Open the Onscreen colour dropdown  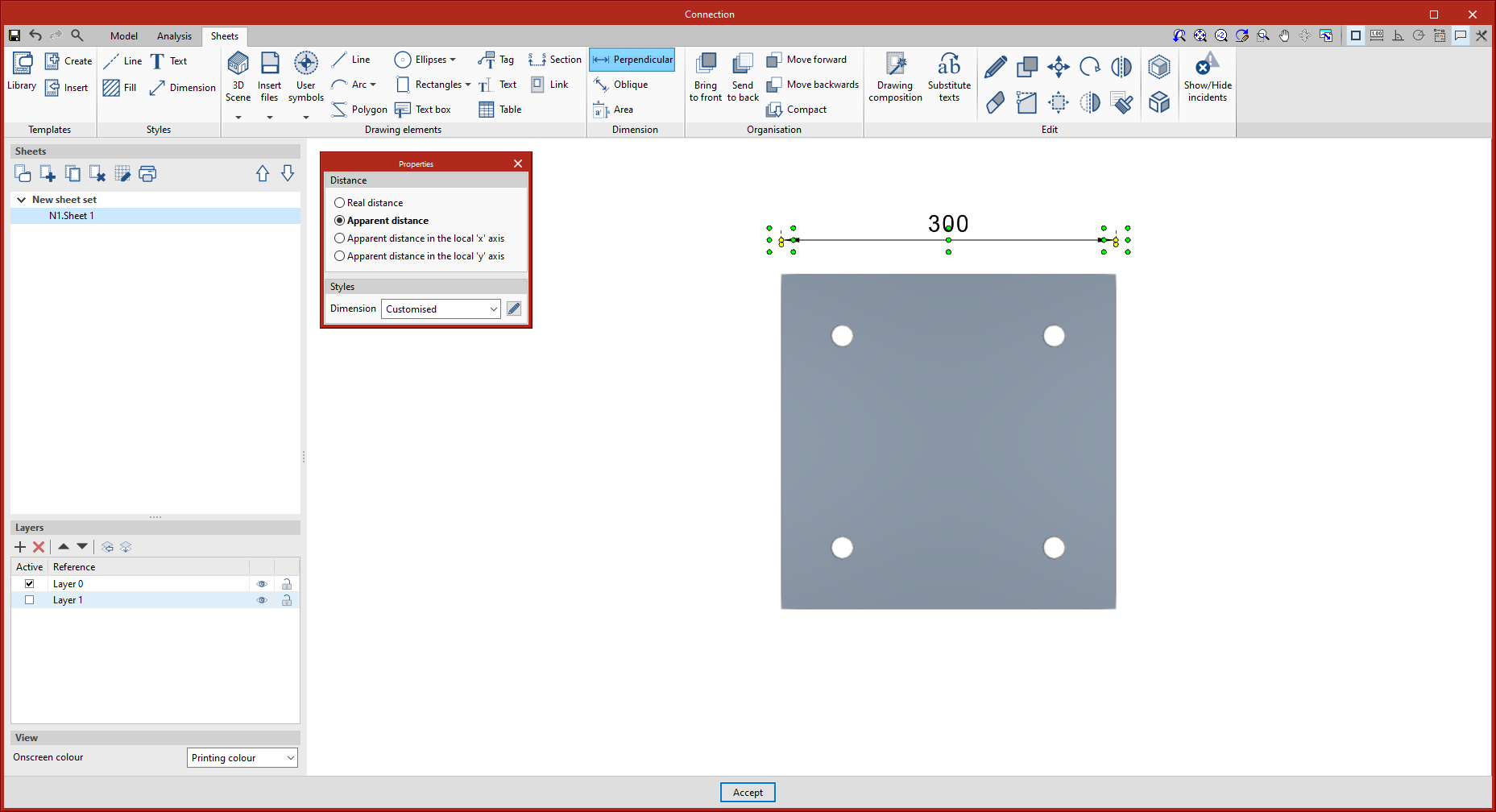tap(242, 758)
